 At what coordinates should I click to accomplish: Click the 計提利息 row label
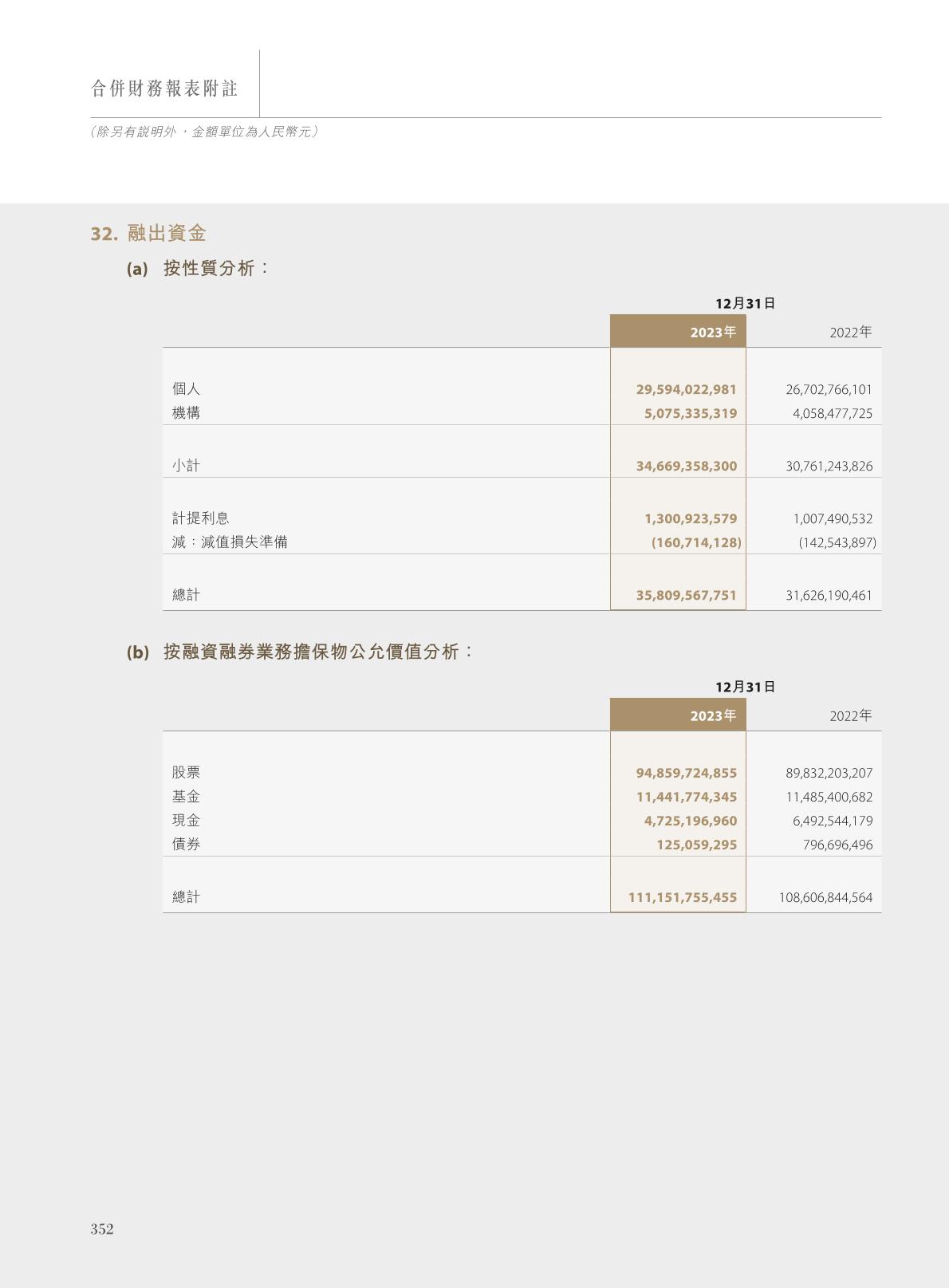[200, 518]
